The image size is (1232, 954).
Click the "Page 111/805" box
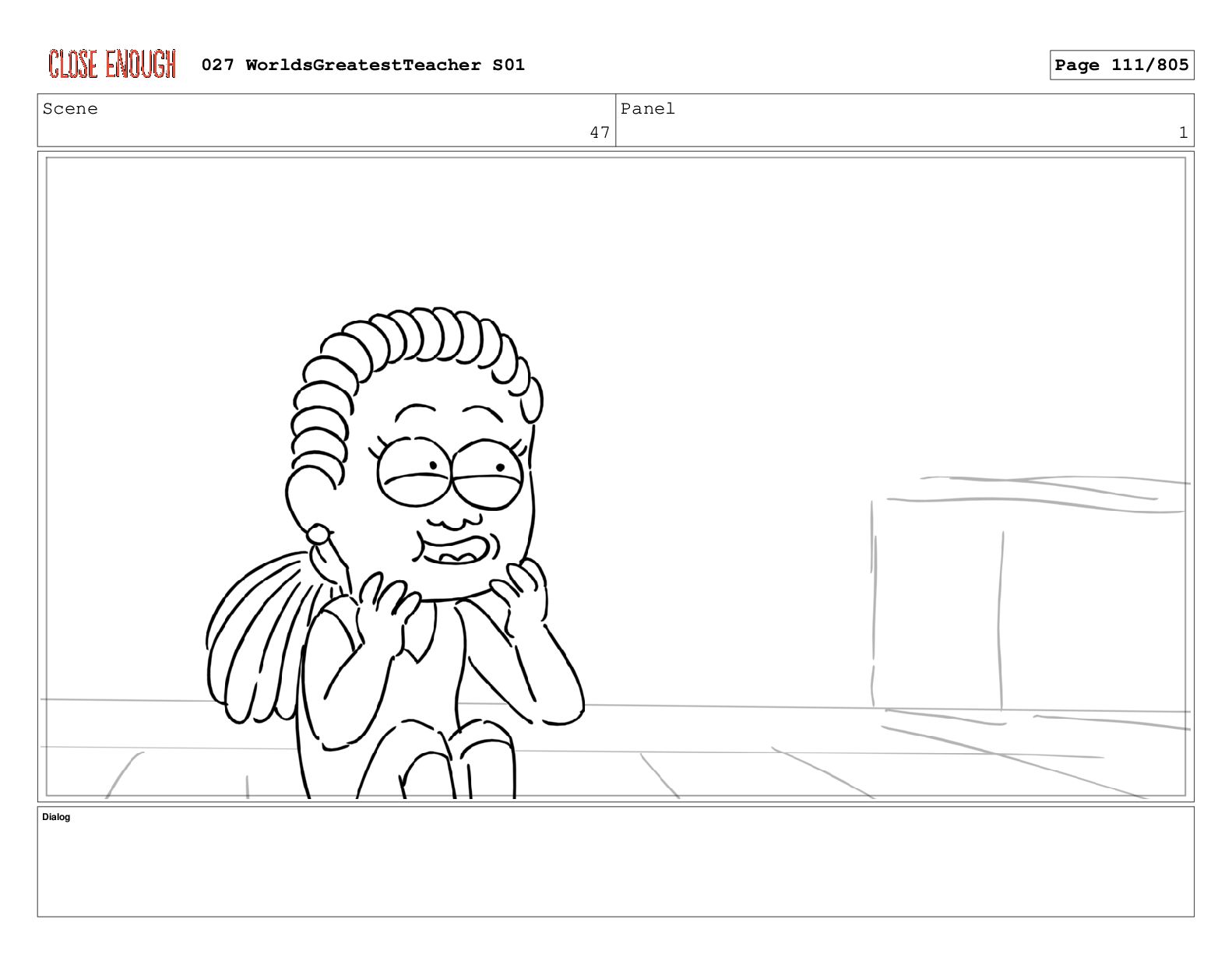point(1121,65)
